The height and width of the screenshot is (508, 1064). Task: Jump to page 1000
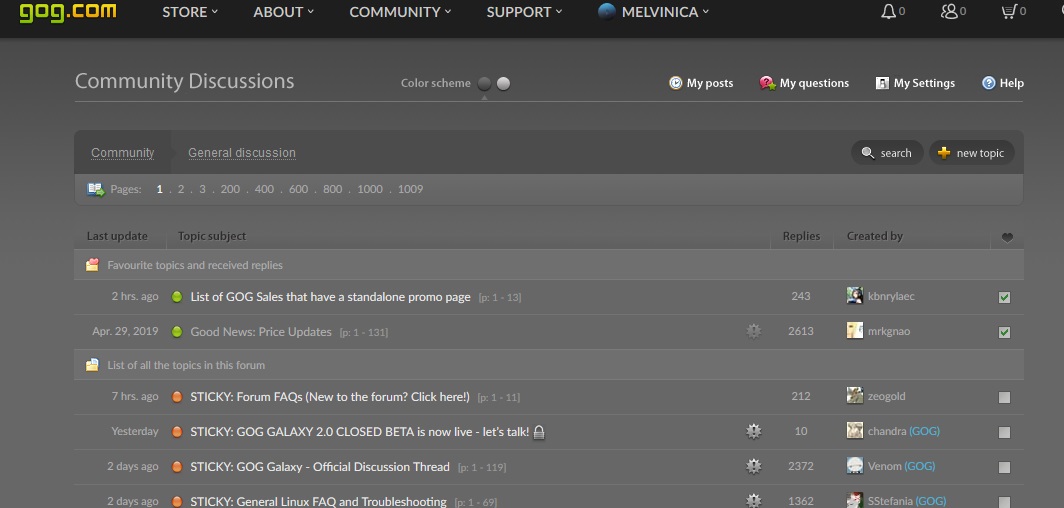pyautogui.click(x=370, y=189)
